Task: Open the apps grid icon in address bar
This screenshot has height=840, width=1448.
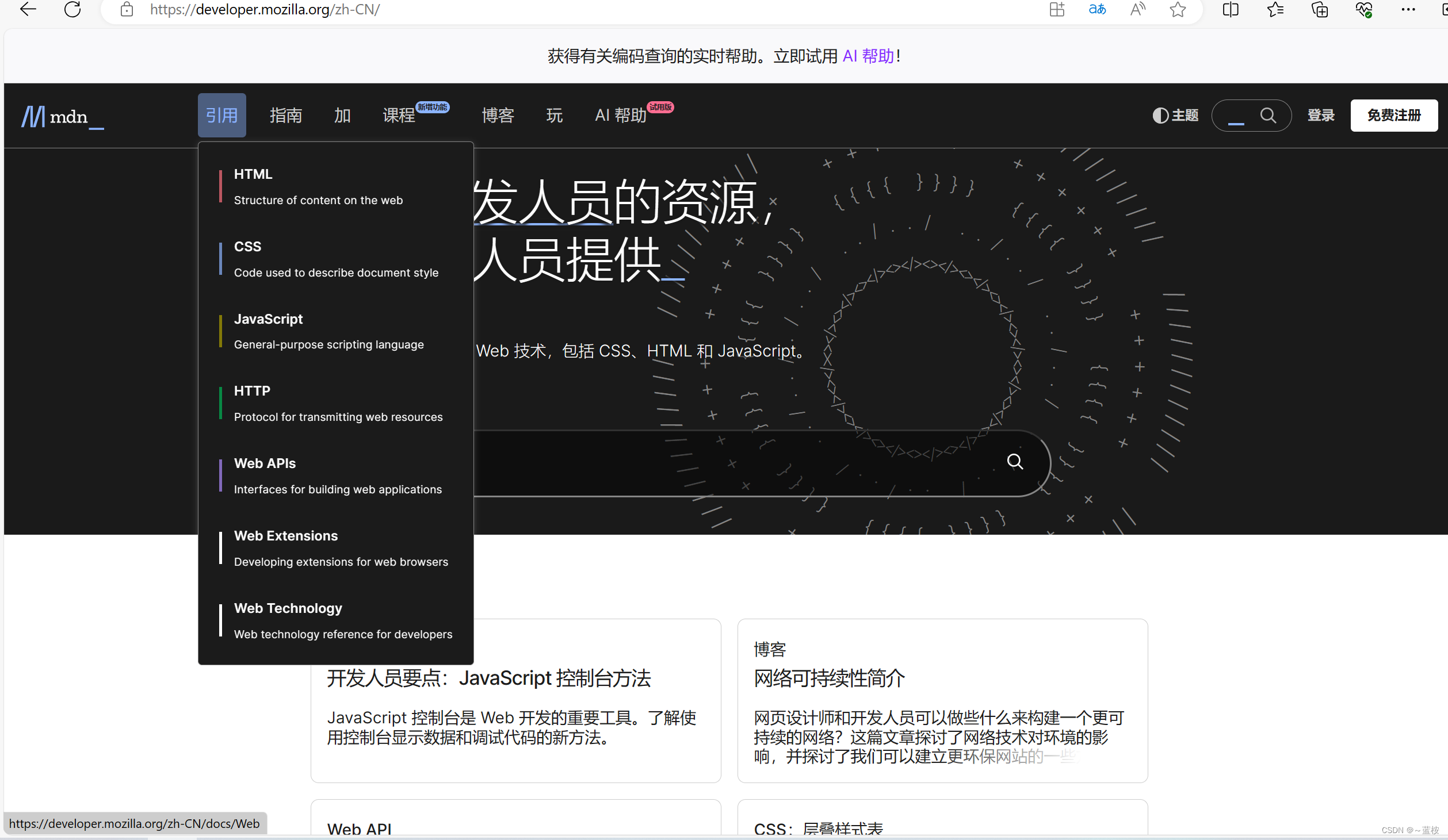Action: click(x=1057, y=9)
